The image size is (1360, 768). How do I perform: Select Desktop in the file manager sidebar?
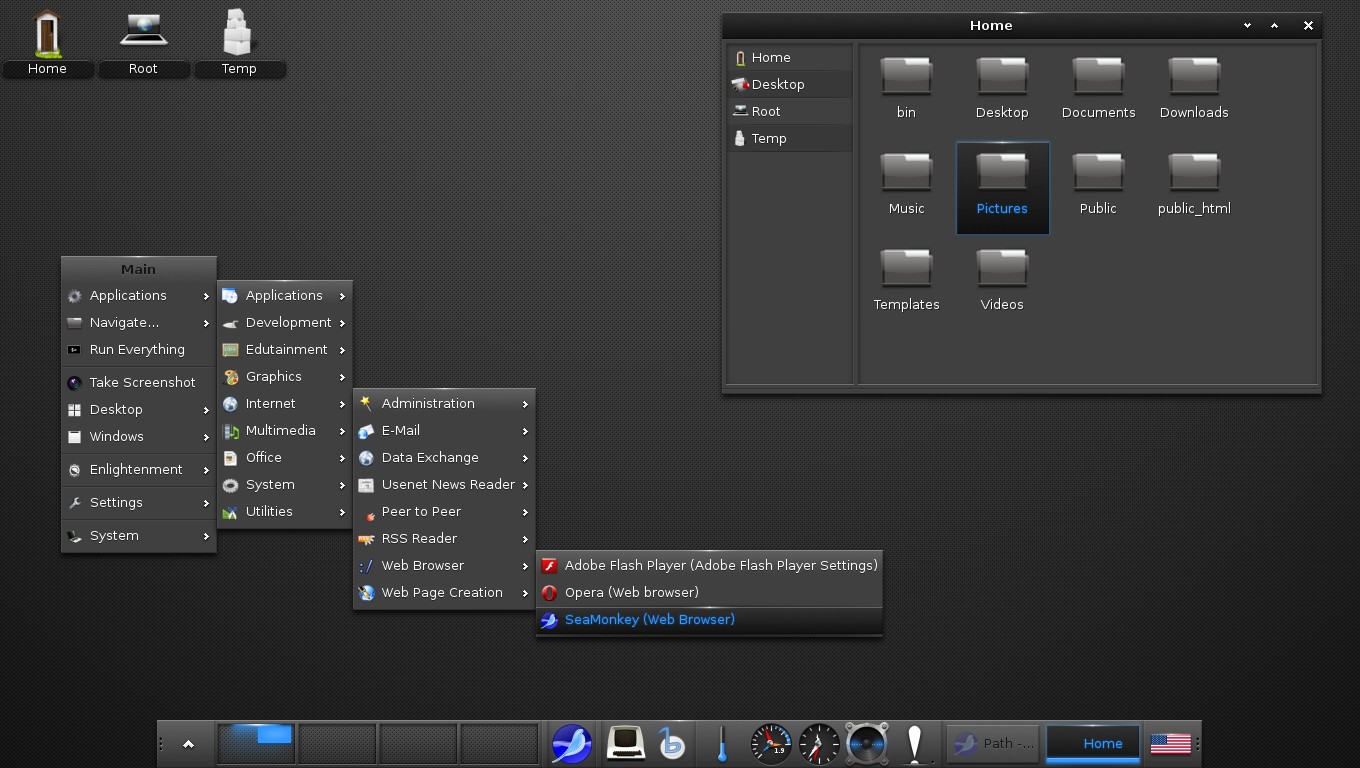tap(777, 84)
